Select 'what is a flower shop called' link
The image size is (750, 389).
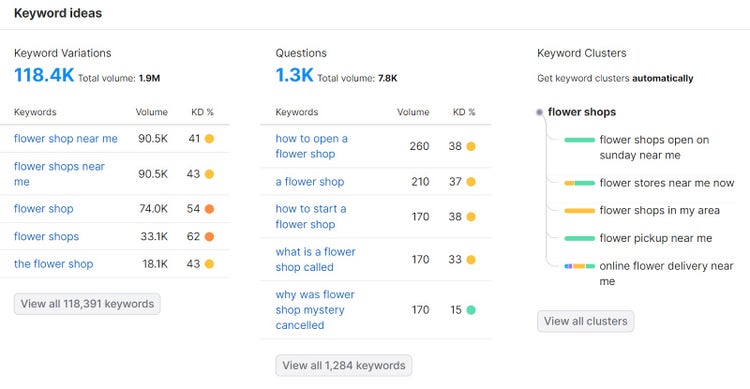tap(315, 259)
